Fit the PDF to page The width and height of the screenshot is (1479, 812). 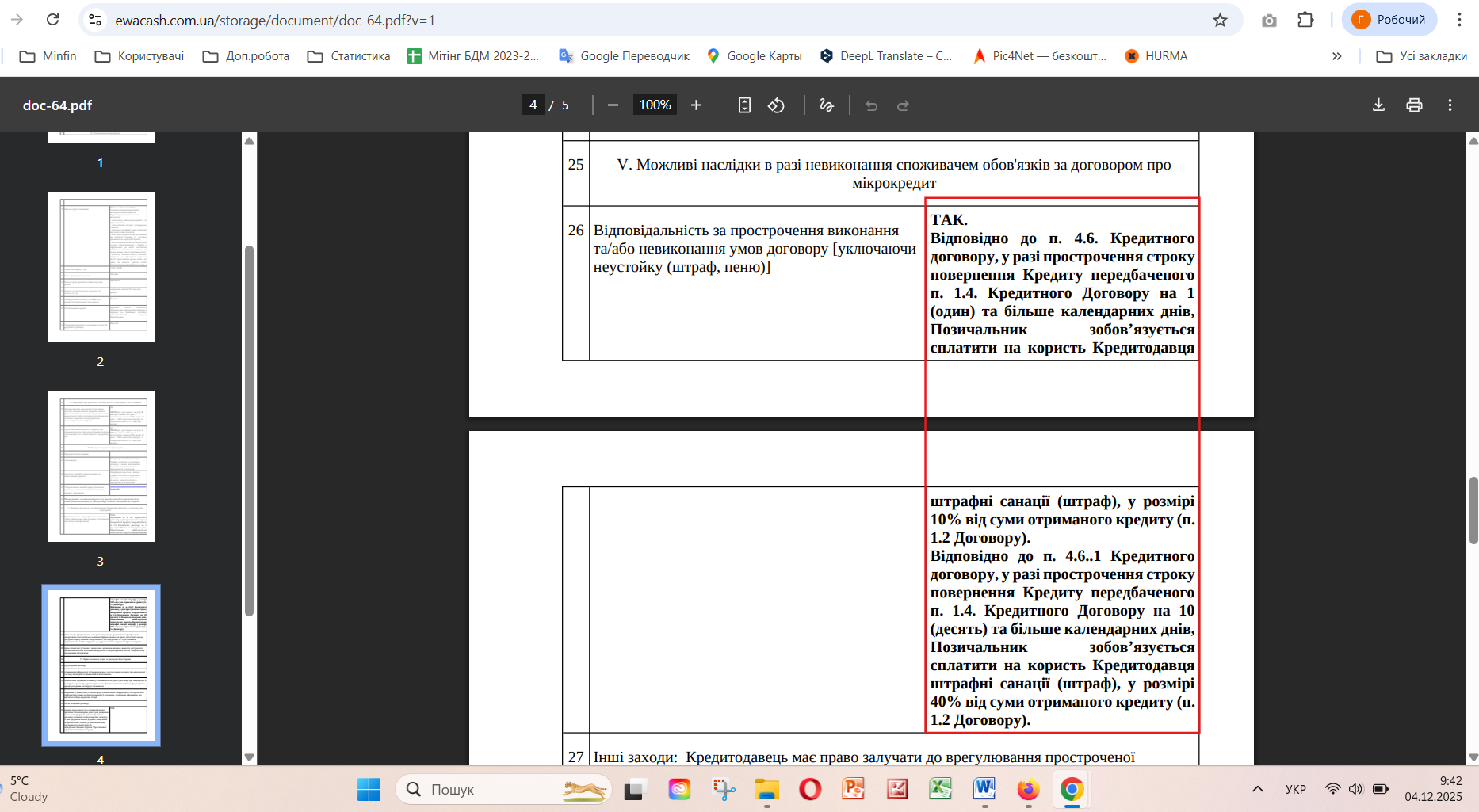pyautogui.click(x=744, y=105)
